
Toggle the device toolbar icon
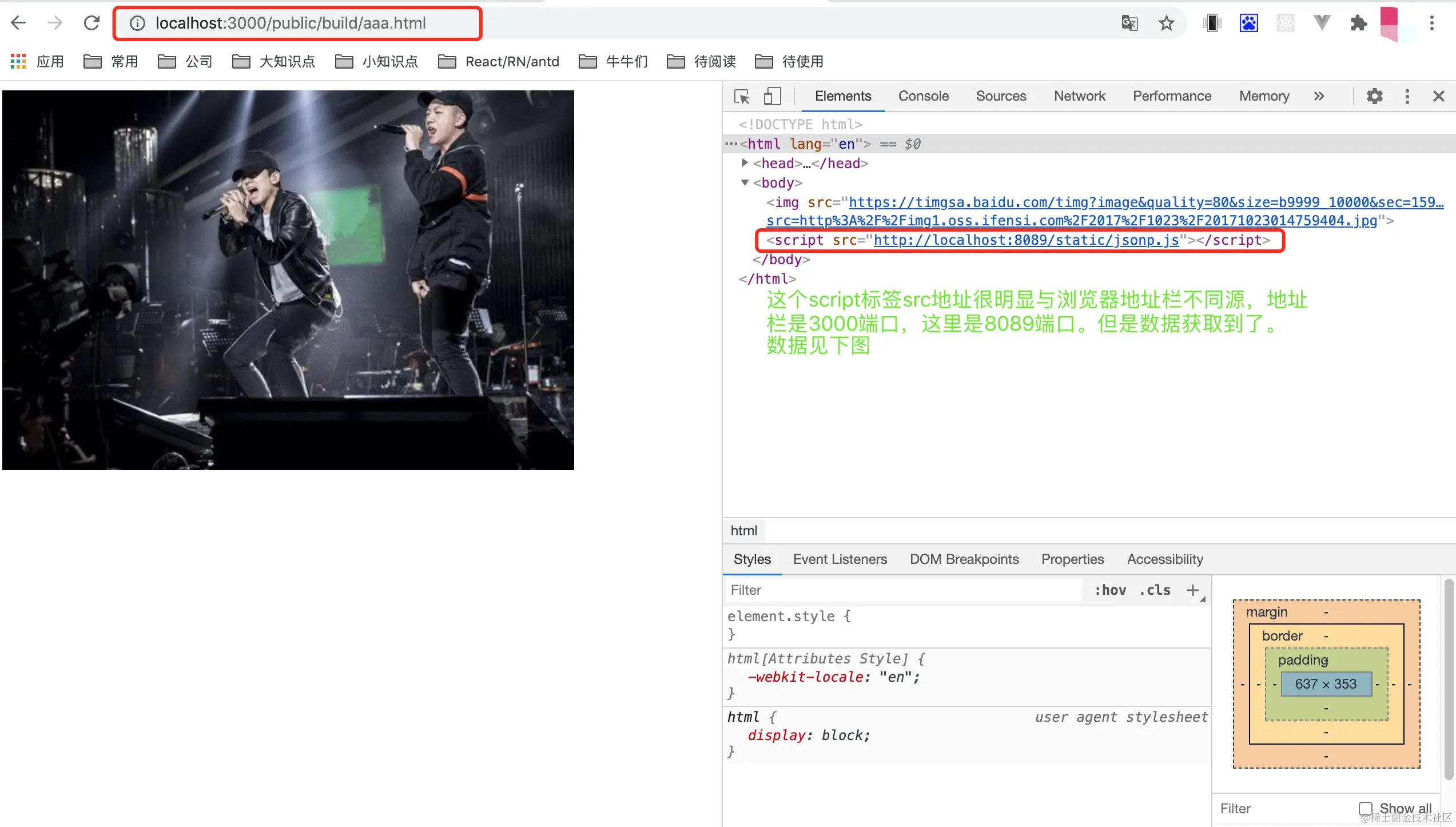coord(772,97)
